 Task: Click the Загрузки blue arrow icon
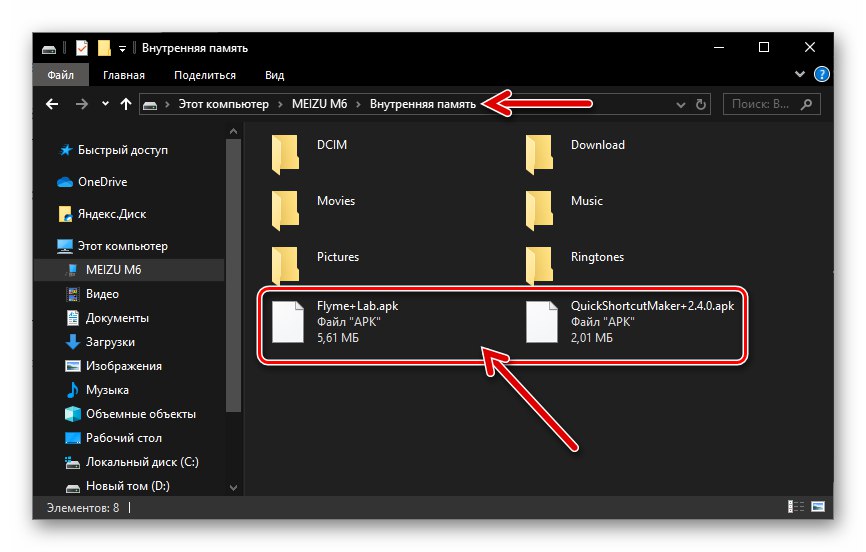[72, 342]
